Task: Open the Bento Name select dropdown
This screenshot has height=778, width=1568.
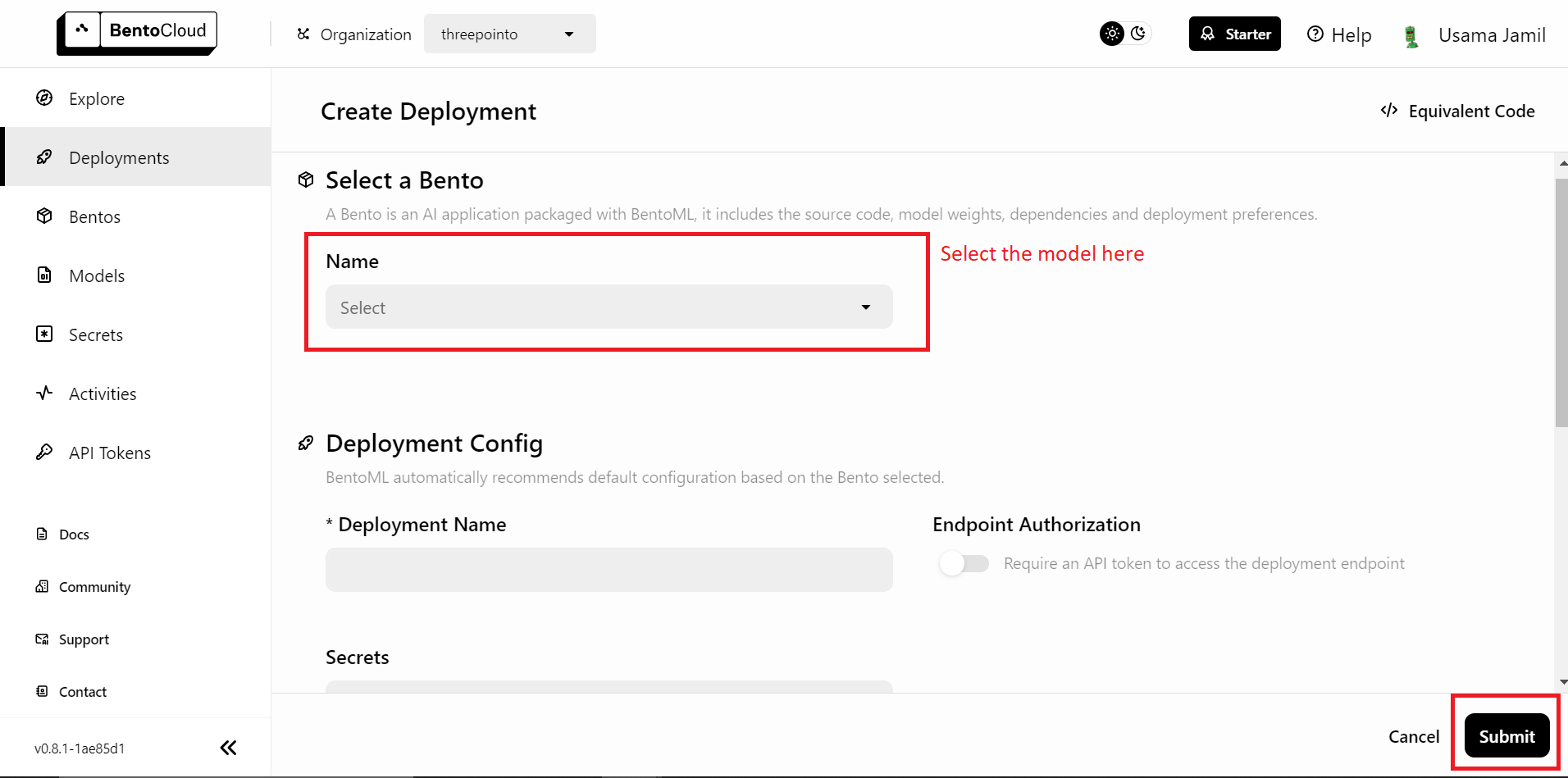Action: tap(609, 307)
